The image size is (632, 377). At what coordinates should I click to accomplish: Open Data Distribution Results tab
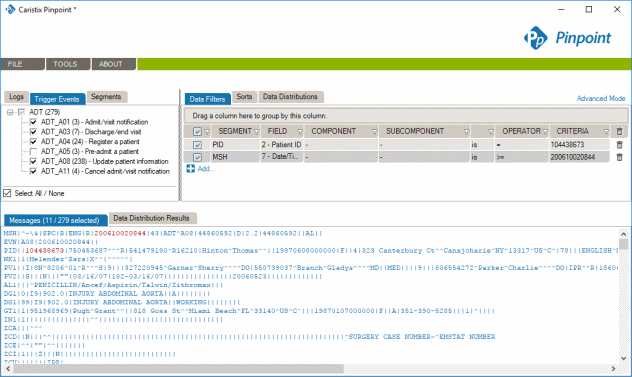tap(152, 218)
